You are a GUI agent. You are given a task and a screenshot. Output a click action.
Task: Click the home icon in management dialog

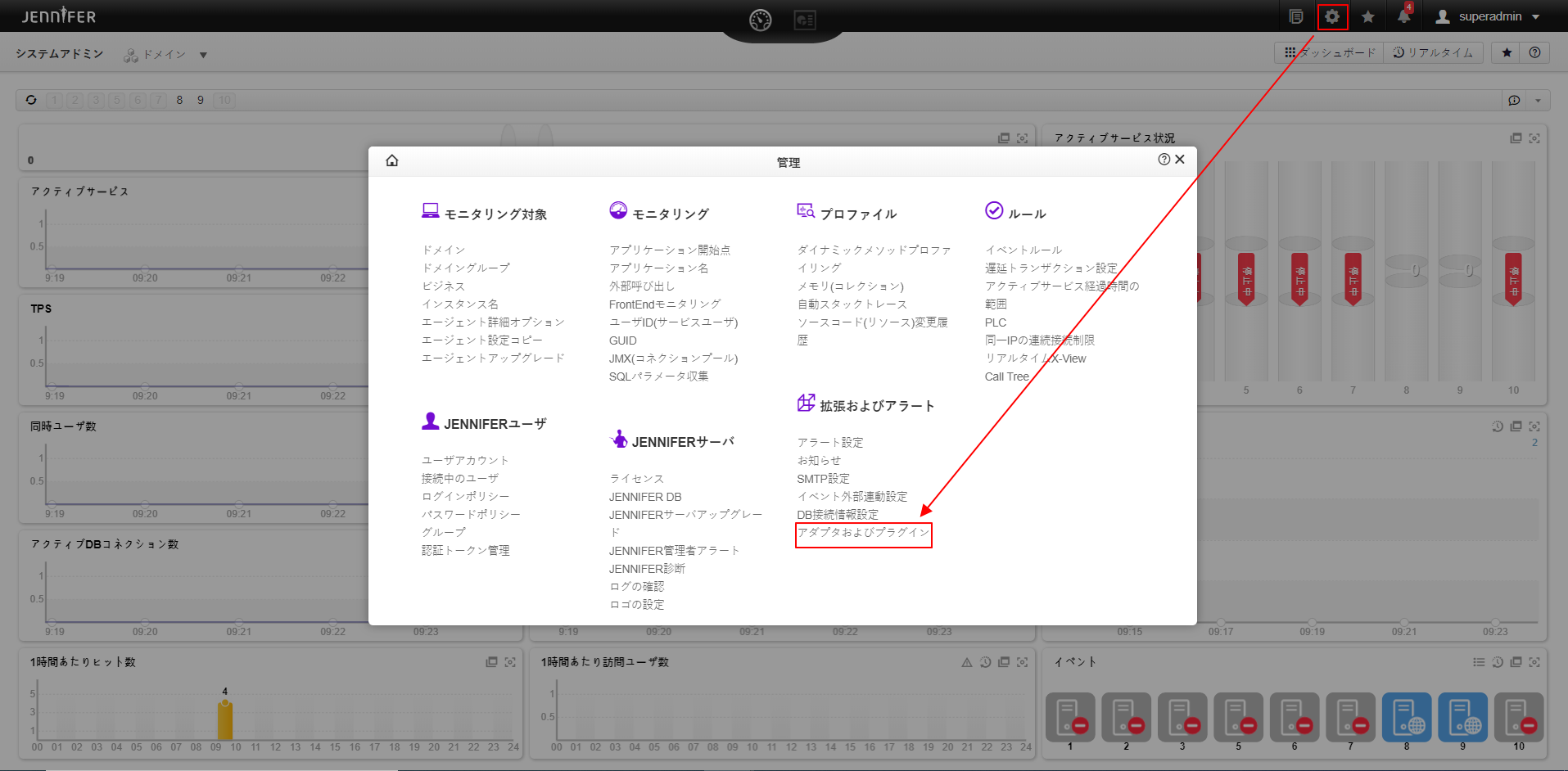392,160
